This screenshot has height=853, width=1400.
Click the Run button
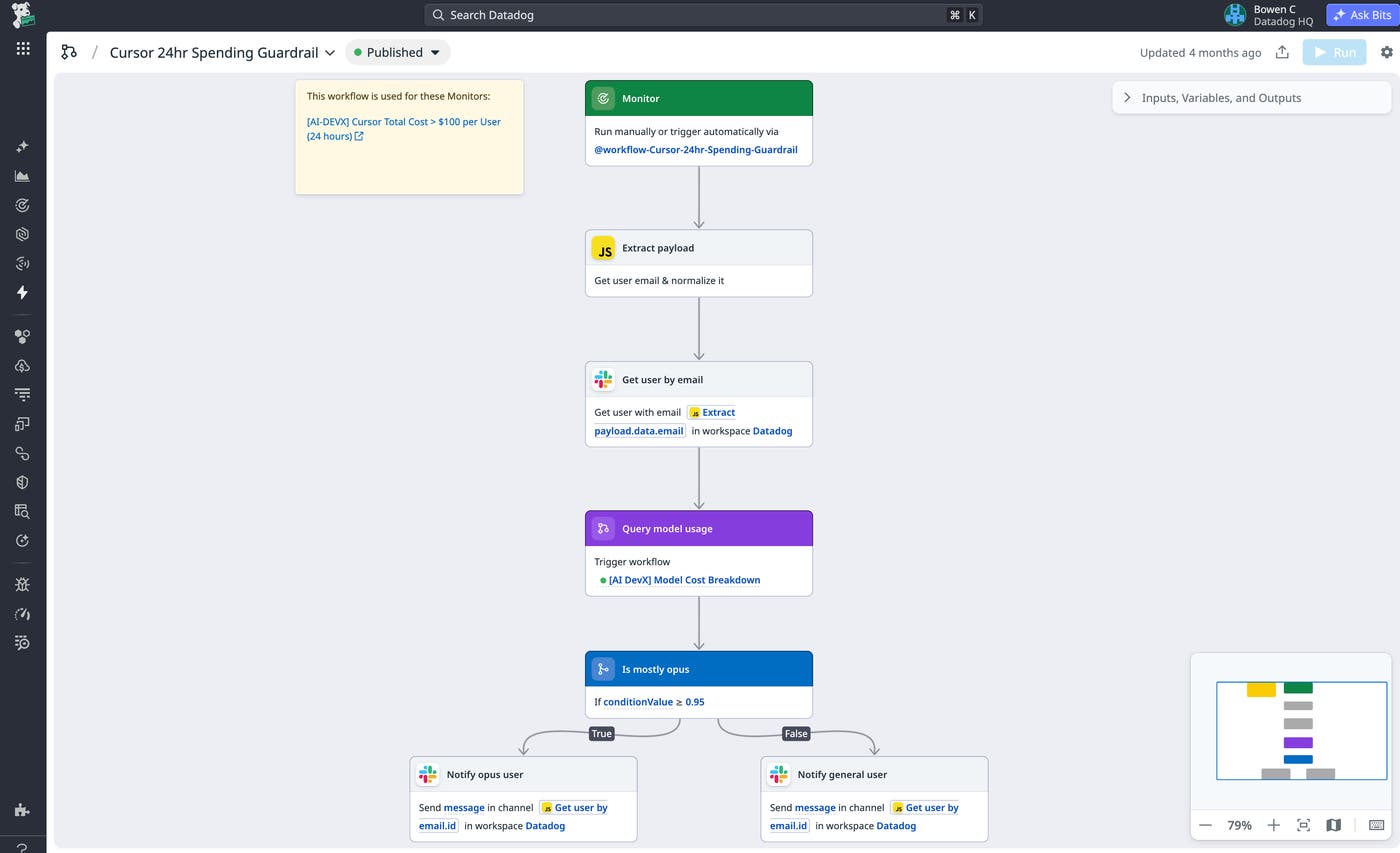pyautogui.click(x=1334, y=52)
